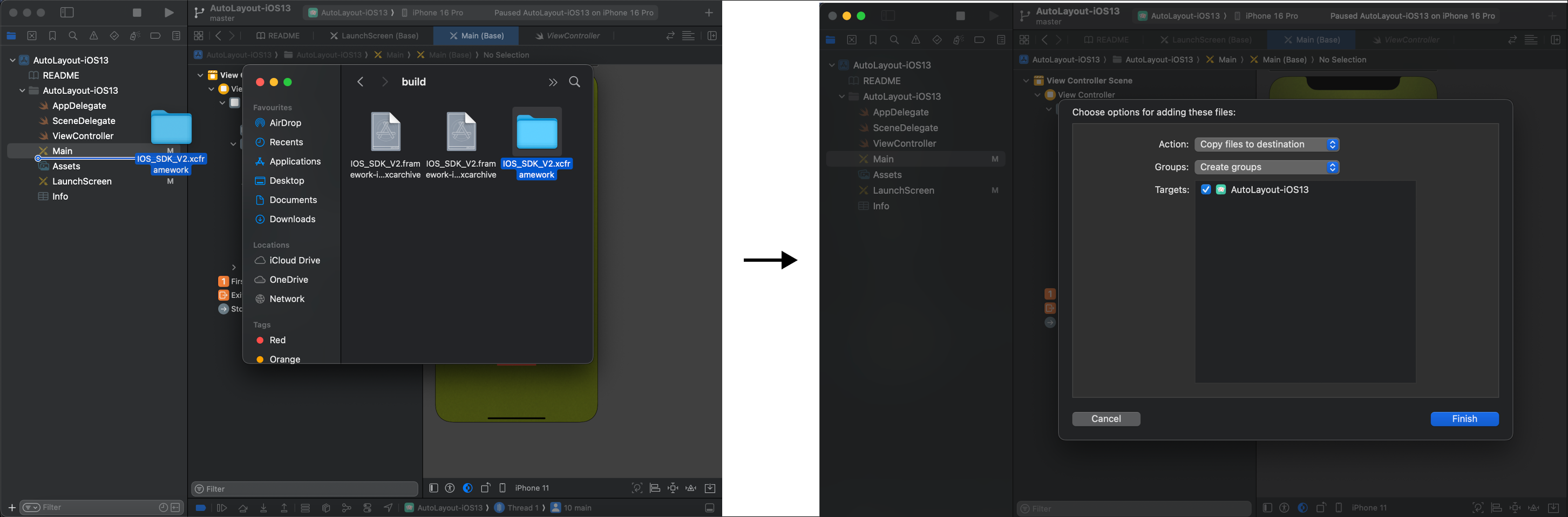Open Action dropdown in add-files dialog

pyautogui.click(x=1267, y=145)
